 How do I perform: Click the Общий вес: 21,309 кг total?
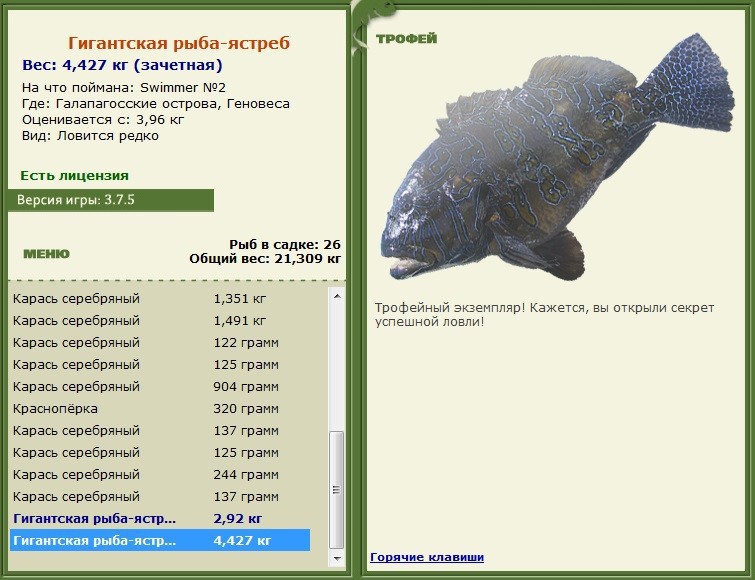(265, 259)
